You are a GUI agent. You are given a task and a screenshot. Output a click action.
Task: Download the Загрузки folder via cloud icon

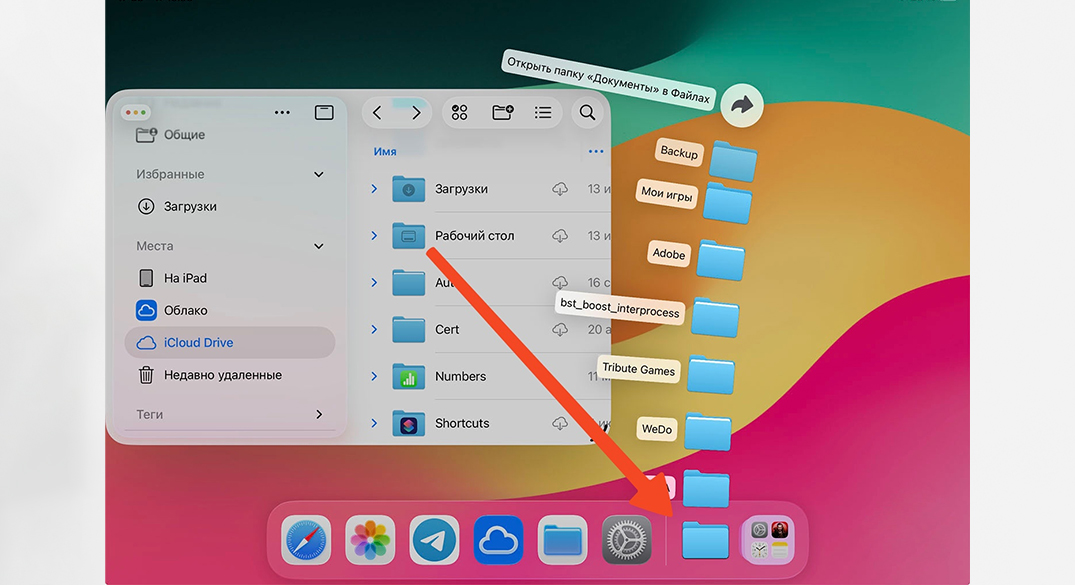tap(560, 189)
